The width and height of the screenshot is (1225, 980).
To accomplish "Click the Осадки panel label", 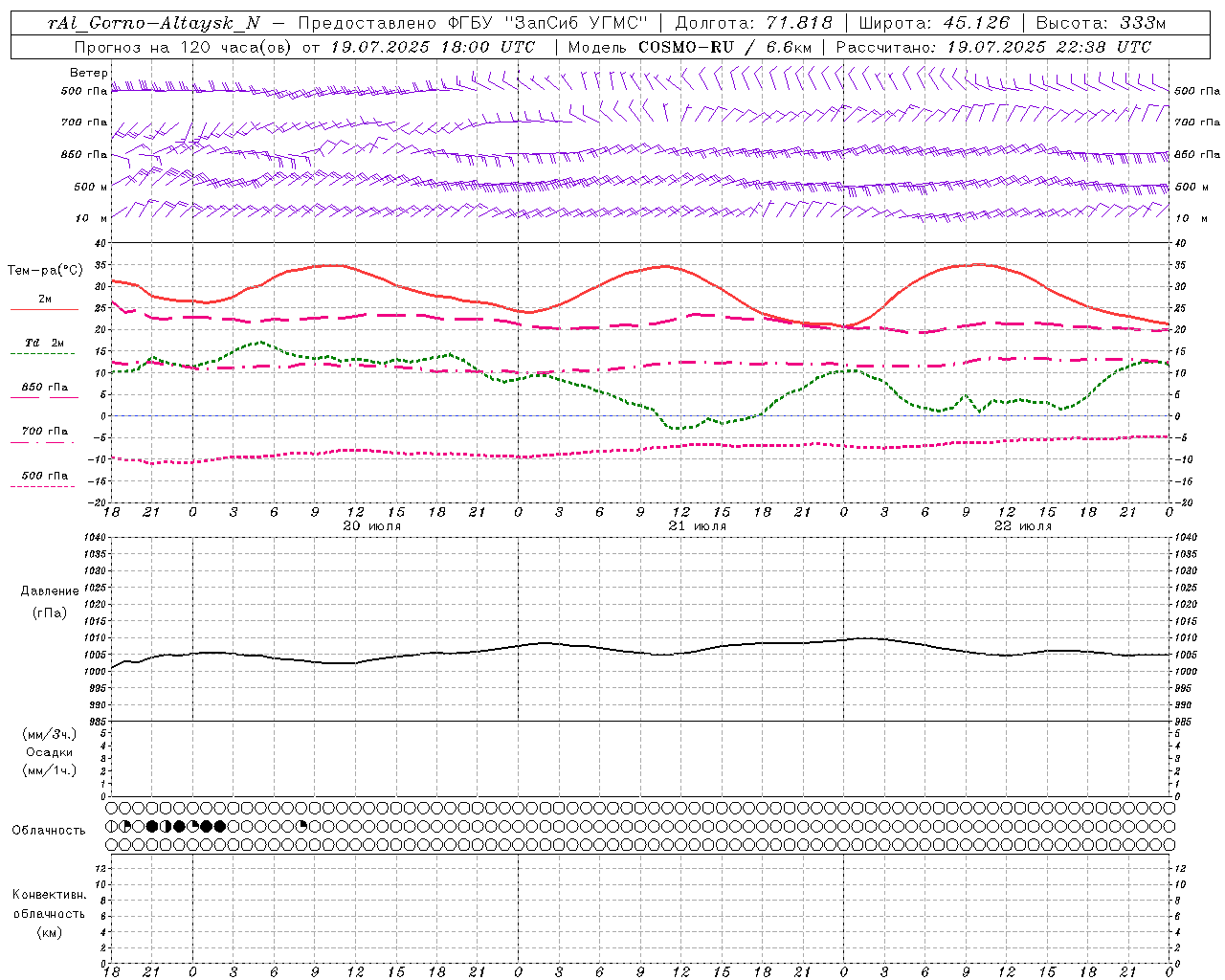I will [50, 752].
